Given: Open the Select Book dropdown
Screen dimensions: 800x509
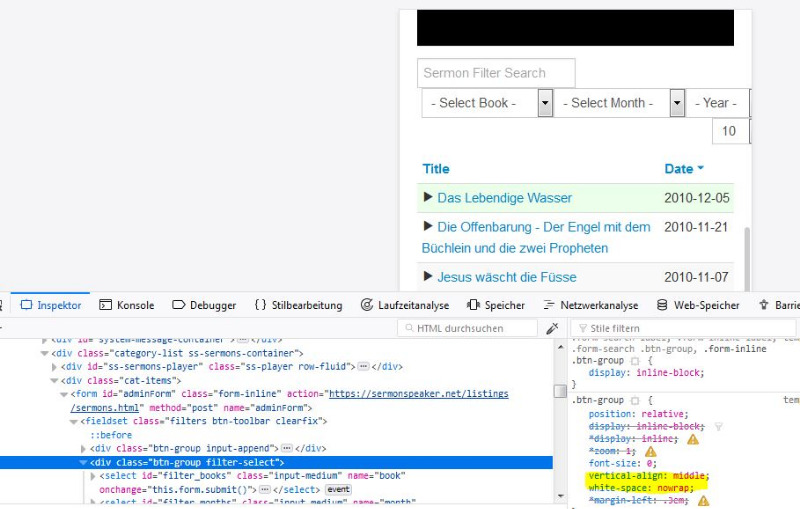Looking at the screenshot, I should click(487, 103).
